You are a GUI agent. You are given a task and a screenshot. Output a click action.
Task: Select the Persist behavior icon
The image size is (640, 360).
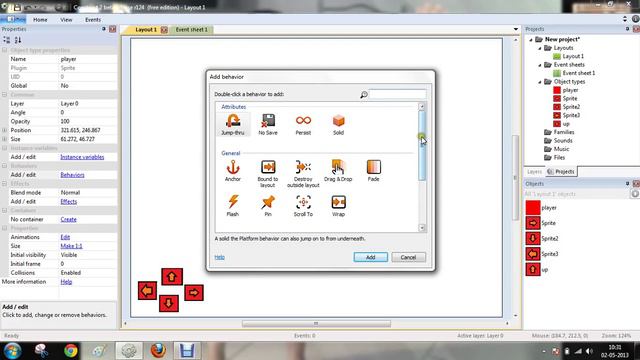303,121
